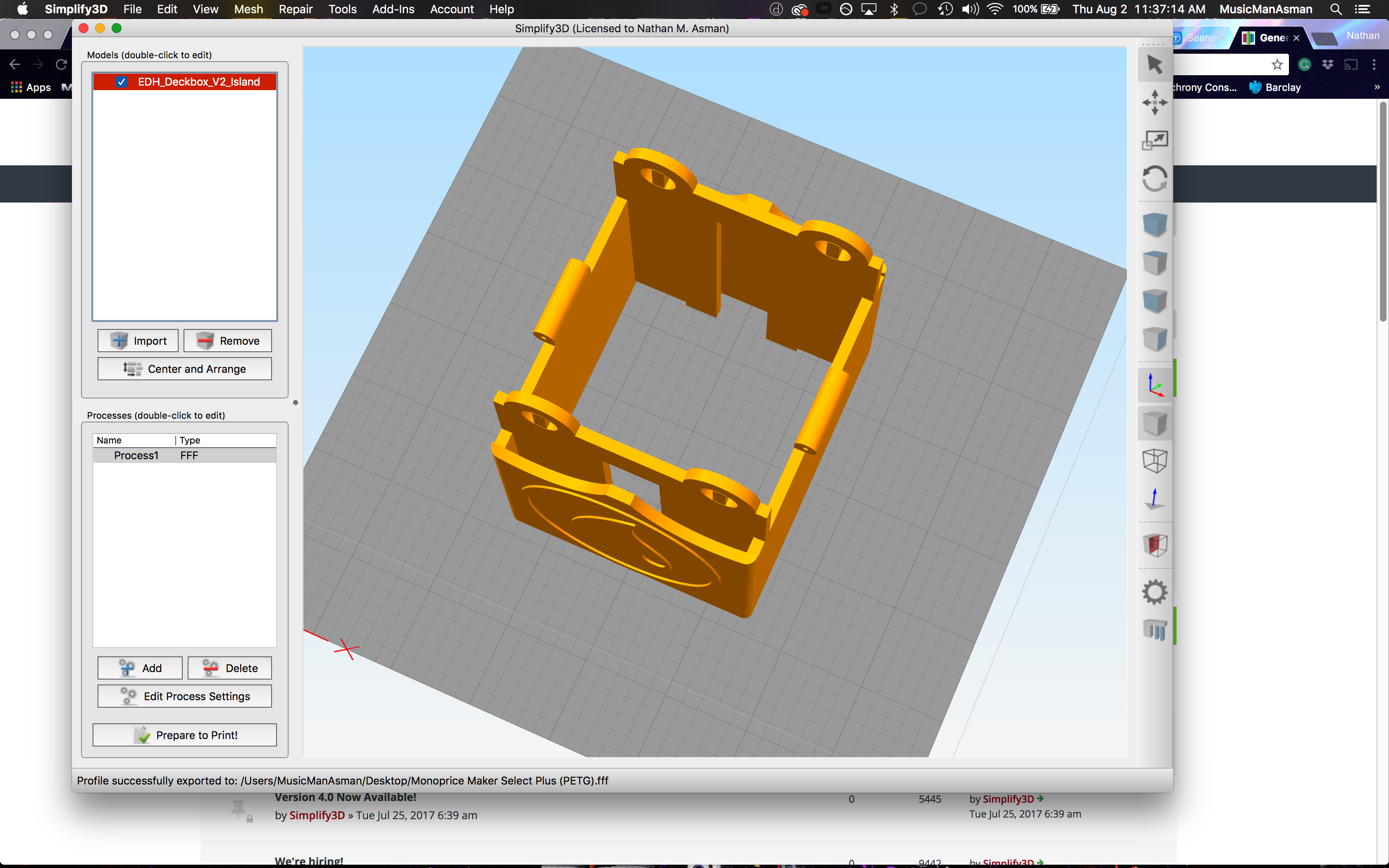Toggle the coordinate axes display

click(x=1155, y=385)
